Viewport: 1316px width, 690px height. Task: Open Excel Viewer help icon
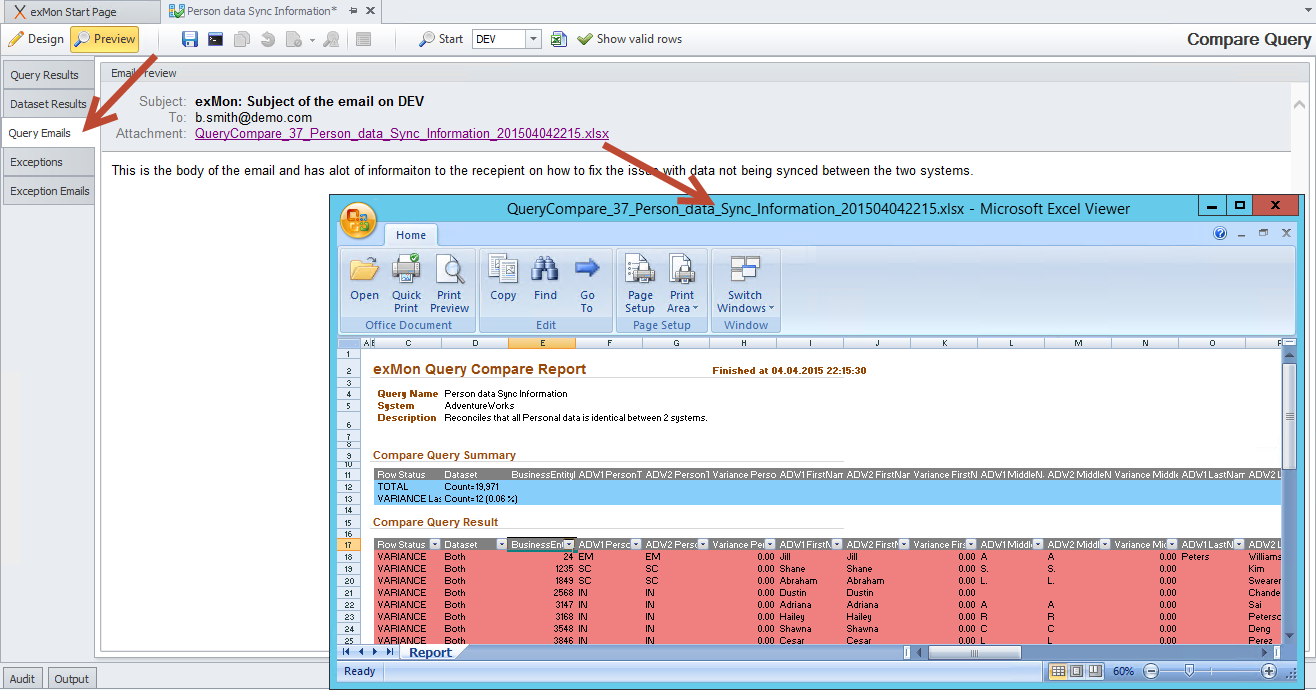[x=1220, y=233]
